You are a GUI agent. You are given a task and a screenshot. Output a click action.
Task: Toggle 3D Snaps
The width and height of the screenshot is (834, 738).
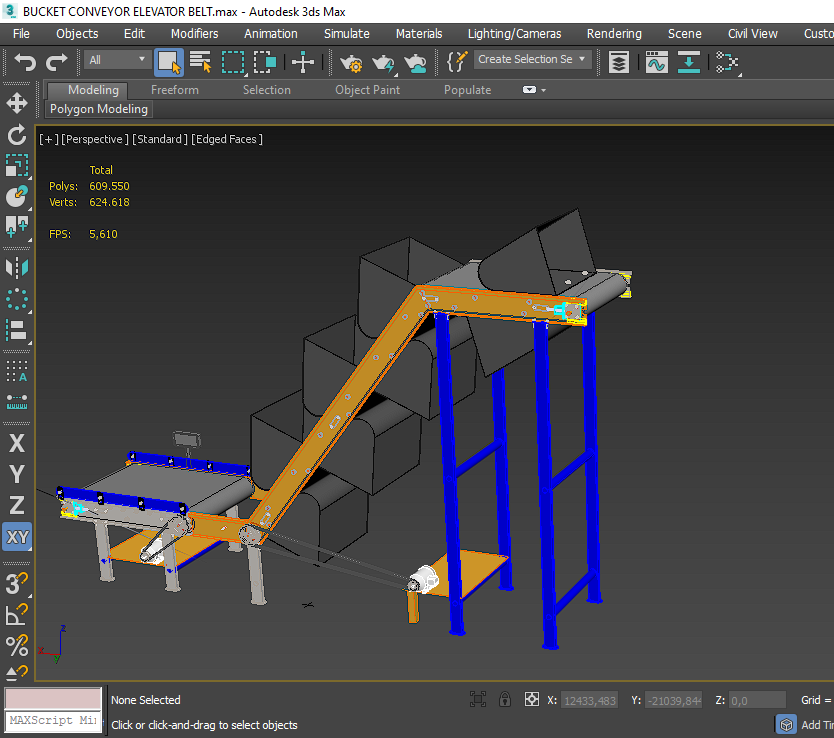pyautogui.click(x=16, y=583)
